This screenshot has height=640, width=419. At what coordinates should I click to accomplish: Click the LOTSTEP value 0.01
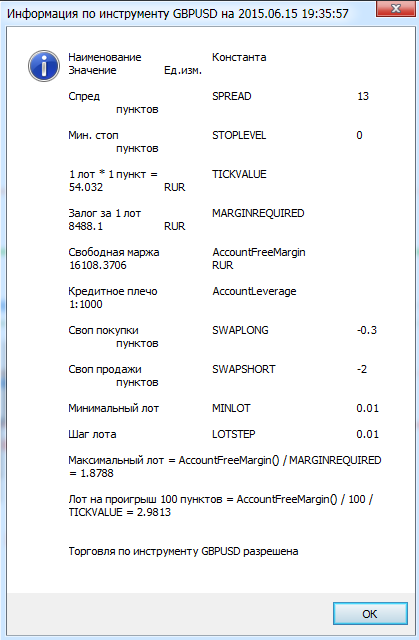[368, 434]
